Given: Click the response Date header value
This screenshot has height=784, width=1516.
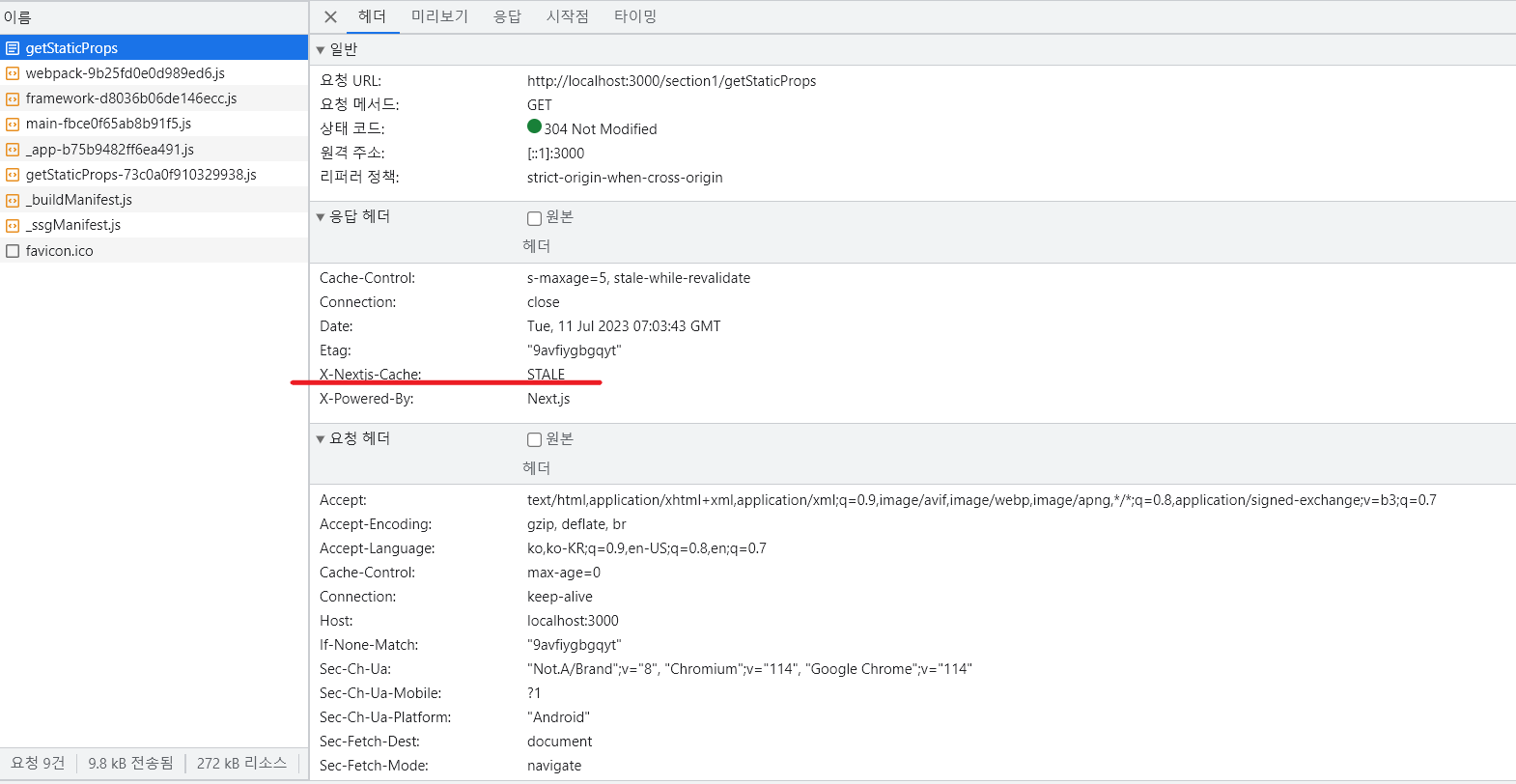Looking at the screenshot, I should pos(624,326).
